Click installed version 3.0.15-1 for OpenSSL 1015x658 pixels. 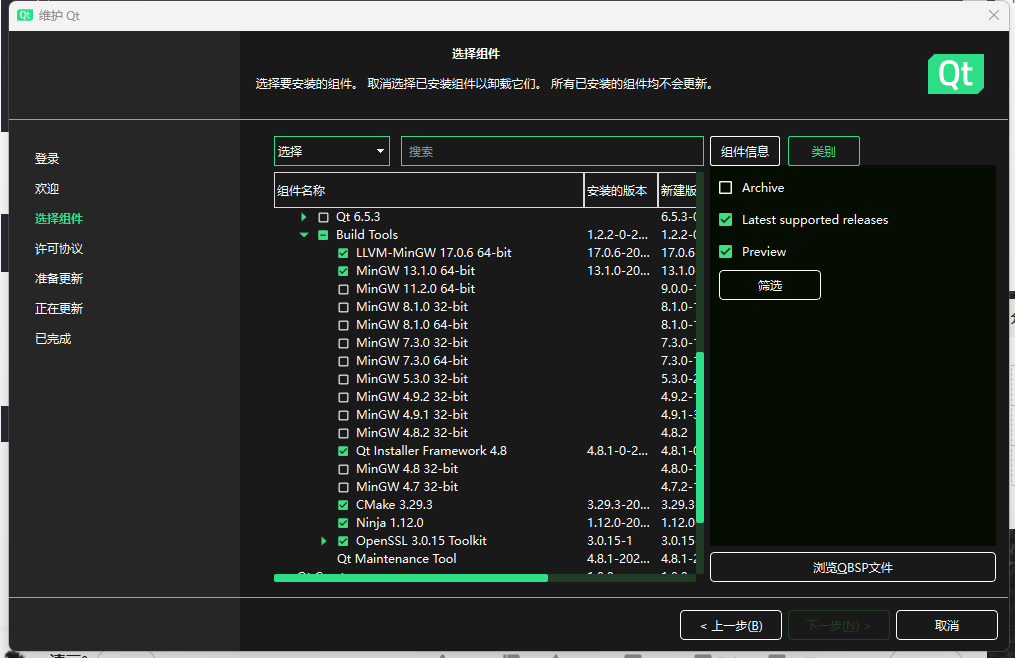point(610,541)
